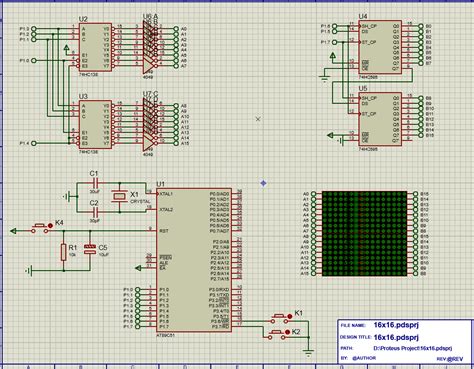Toggle the K1 push button switch
Screen dimensions: 474x369
click(x=280, y=319)
